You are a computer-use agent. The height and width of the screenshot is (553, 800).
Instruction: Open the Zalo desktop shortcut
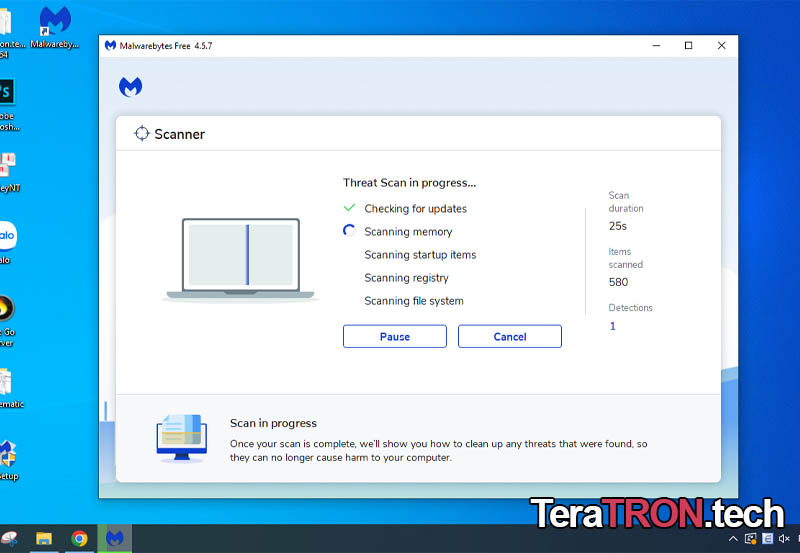point(8,243)
